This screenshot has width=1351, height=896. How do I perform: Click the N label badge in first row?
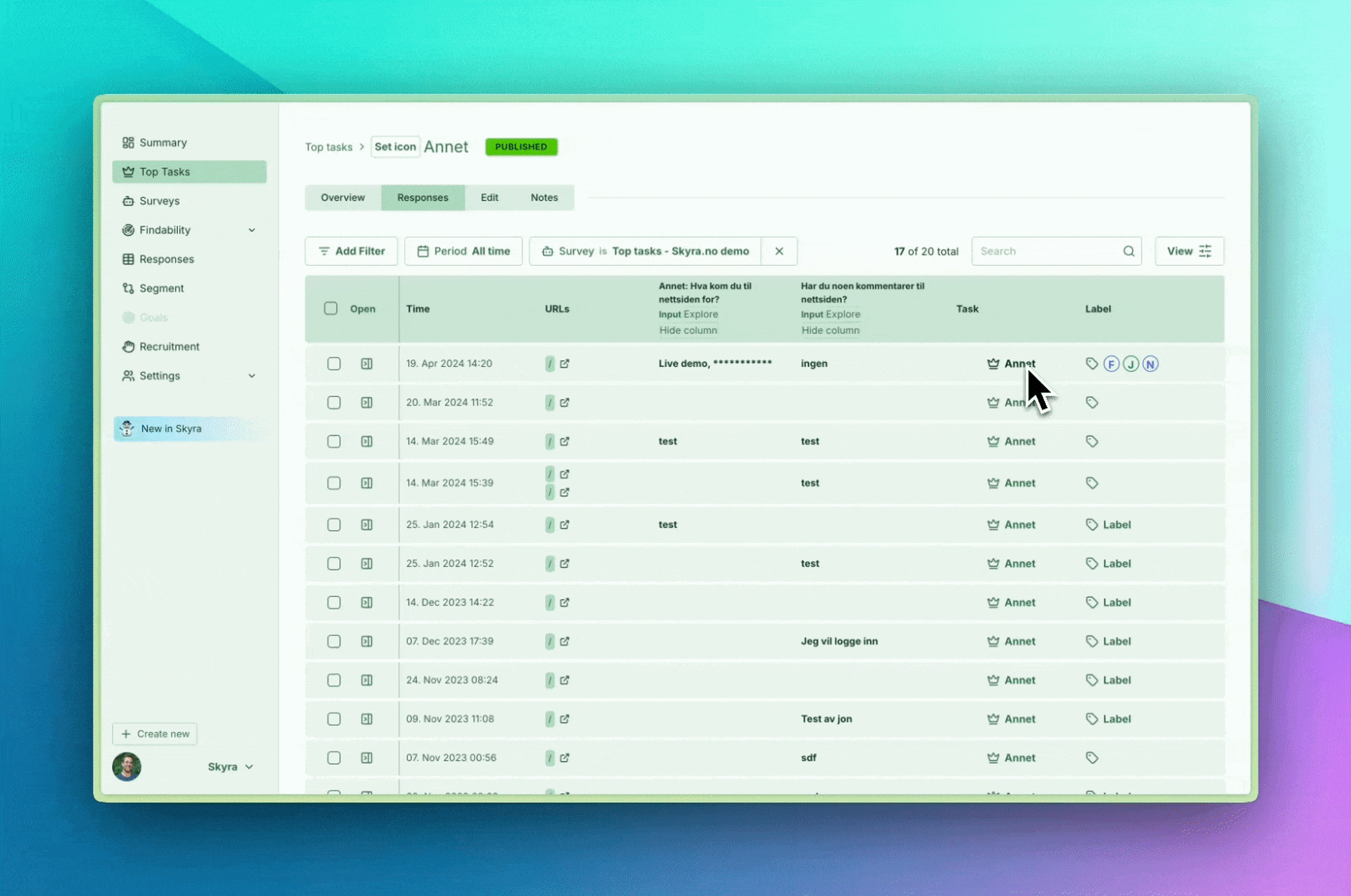[x=1150, y=363]
